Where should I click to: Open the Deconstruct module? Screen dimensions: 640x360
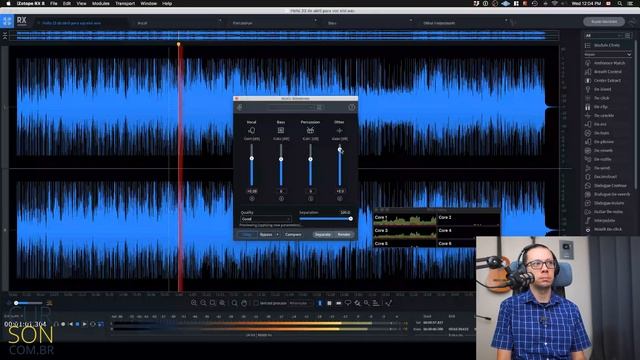pyautogui.click(x=606, y=177)
